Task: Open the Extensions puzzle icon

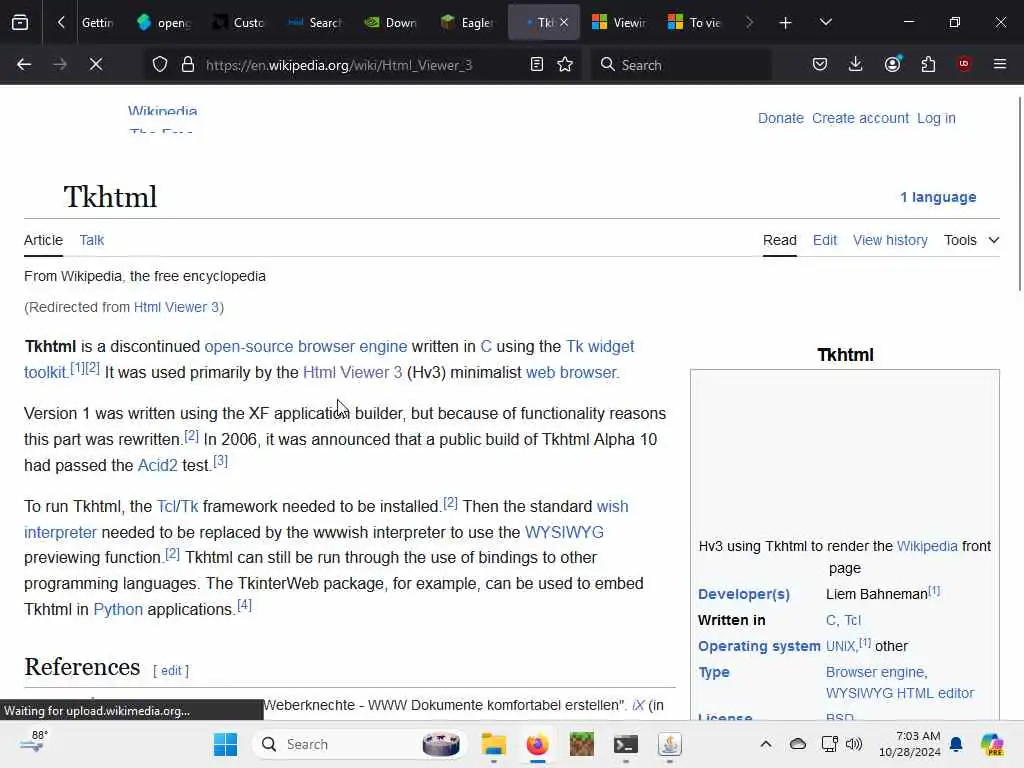Action: (928, 64)
